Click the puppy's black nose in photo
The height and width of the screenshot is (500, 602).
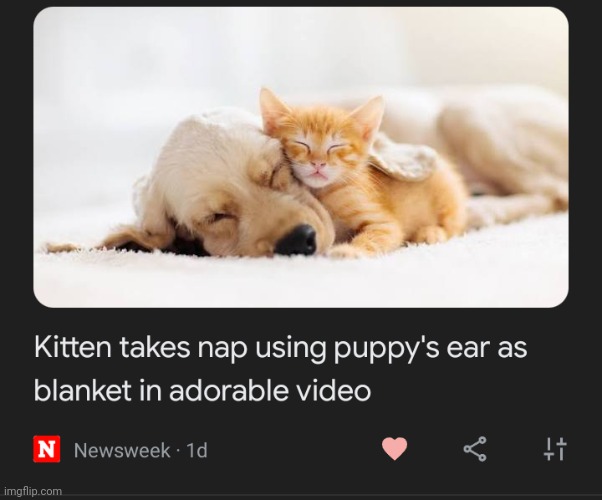point(296,240)
